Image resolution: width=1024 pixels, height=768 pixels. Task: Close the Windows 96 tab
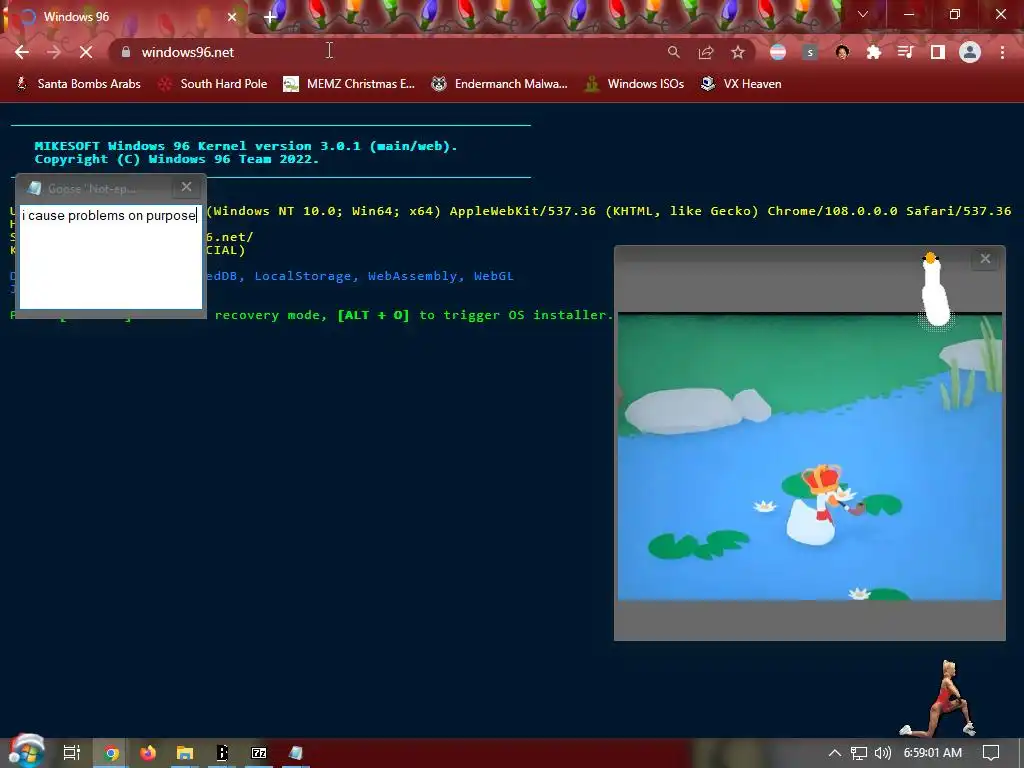tap(232, 17)
